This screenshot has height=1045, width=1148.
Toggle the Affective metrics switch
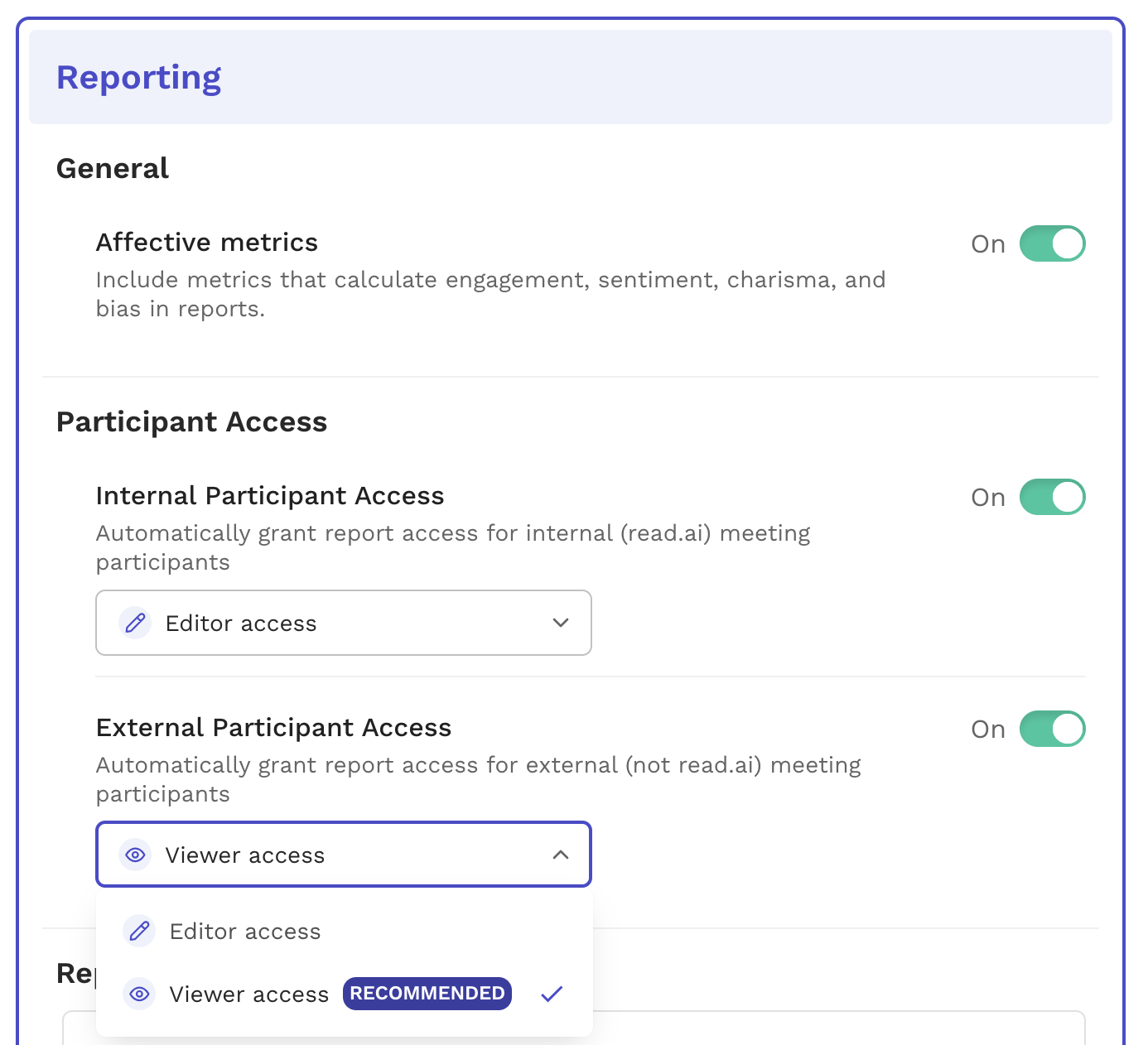tap(1052, 243)
